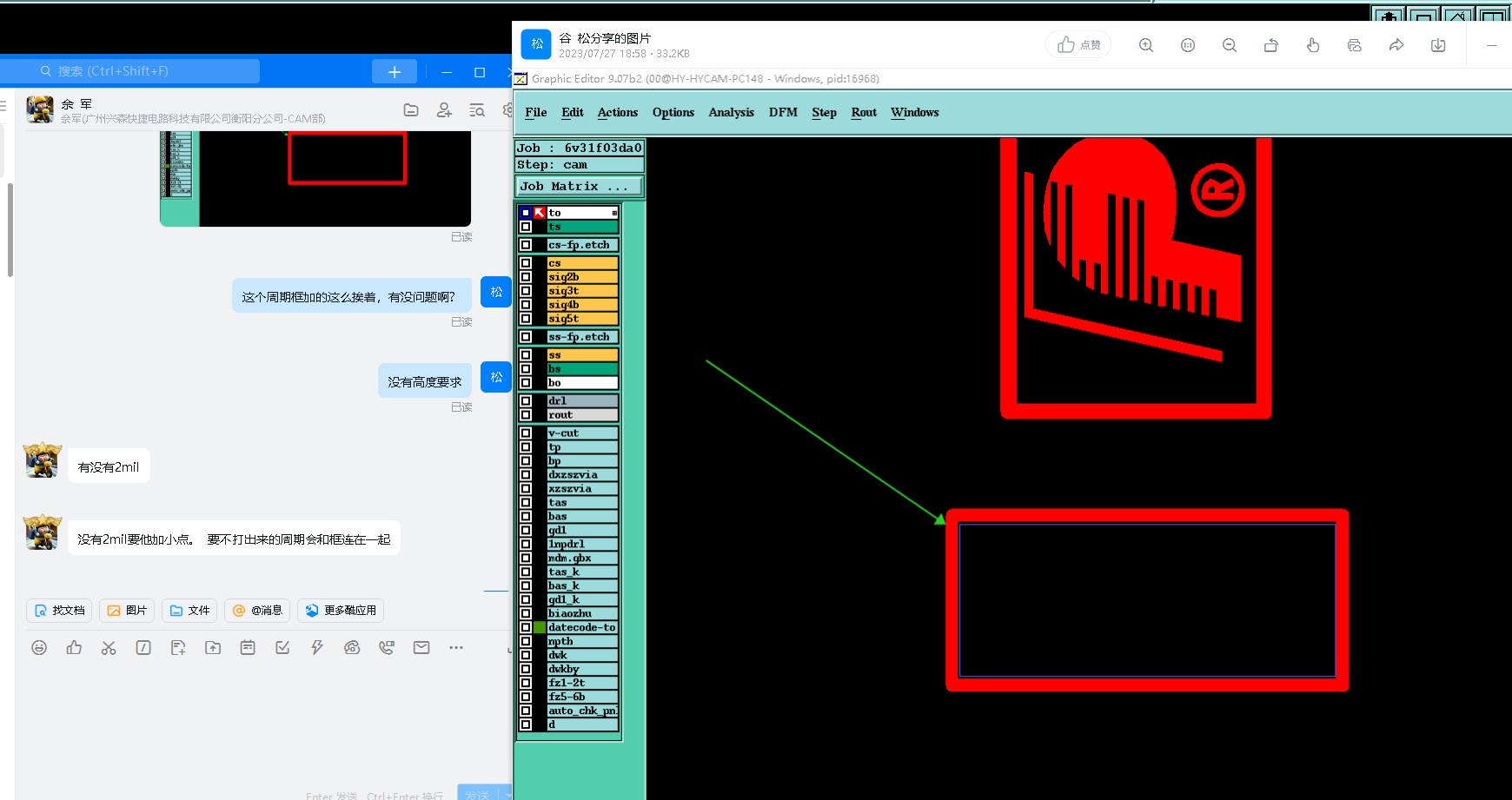Image resolution: width=1512 pixels, height=800 pixels.
Task: Toggle the checkbox for layer biaozhu
Action: pyautogui.click(x=526, y=613)
